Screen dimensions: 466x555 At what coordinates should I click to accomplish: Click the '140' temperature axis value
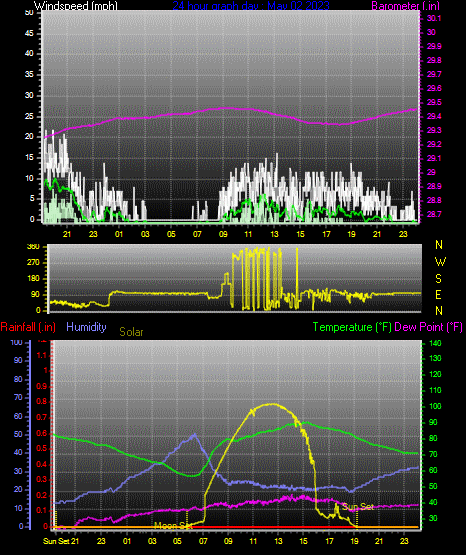(x=435, y=343)
